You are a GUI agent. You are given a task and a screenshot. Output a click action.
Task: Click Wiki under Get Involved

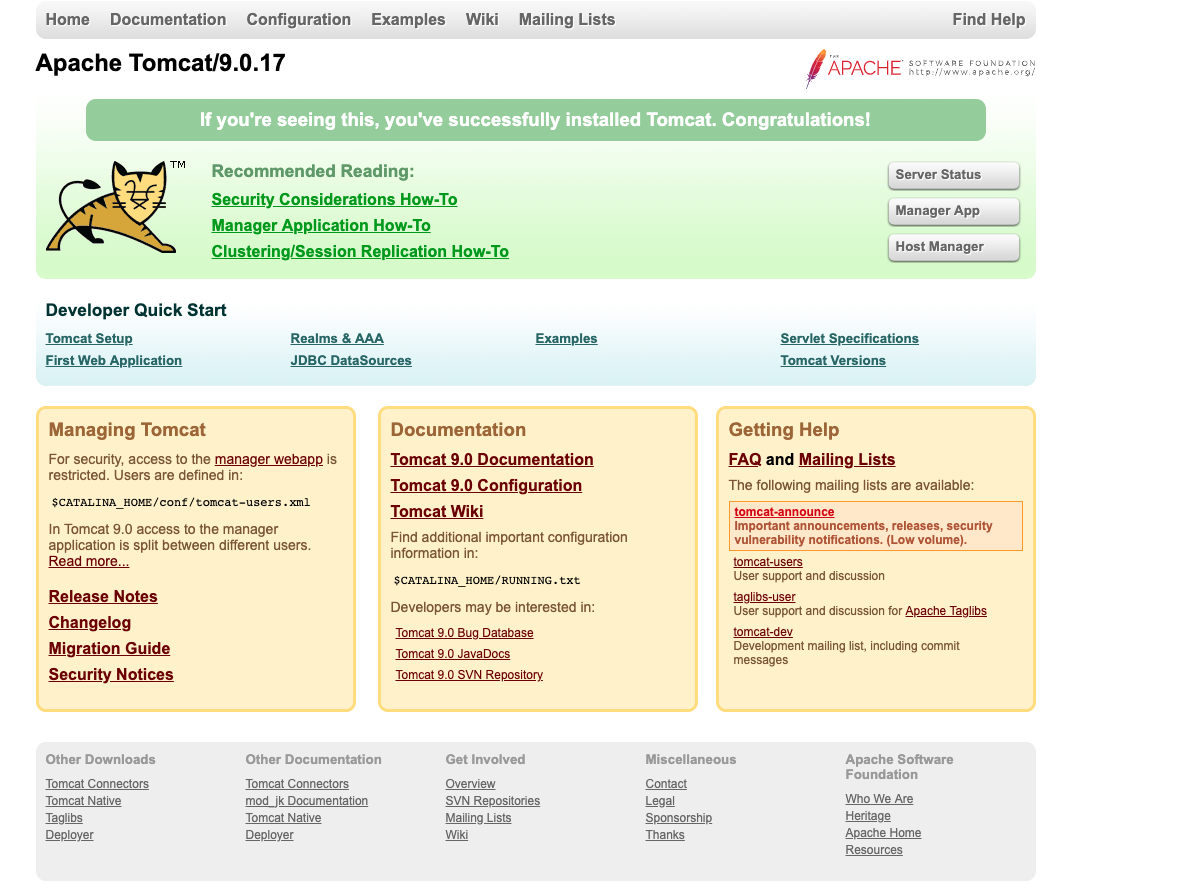457,835
